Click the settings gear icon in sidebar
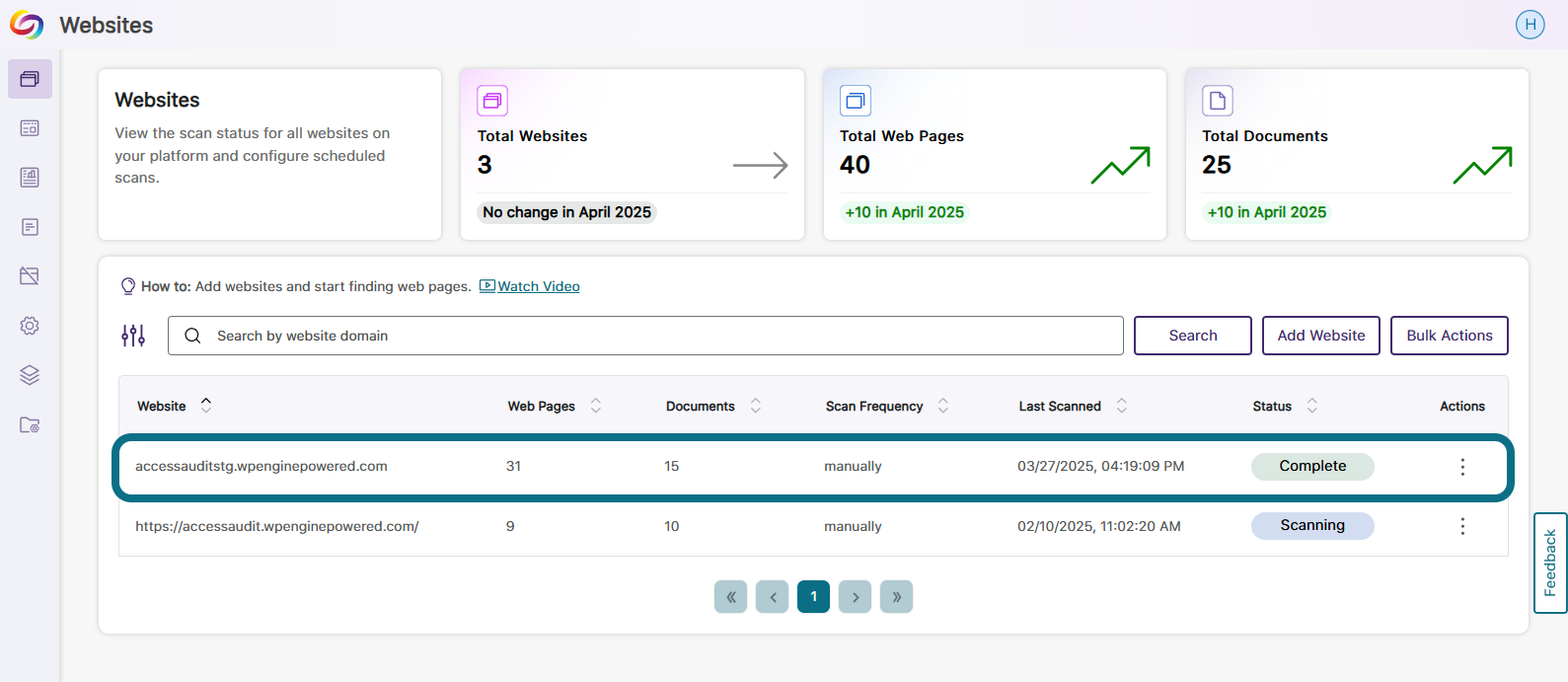 point(30,326)
